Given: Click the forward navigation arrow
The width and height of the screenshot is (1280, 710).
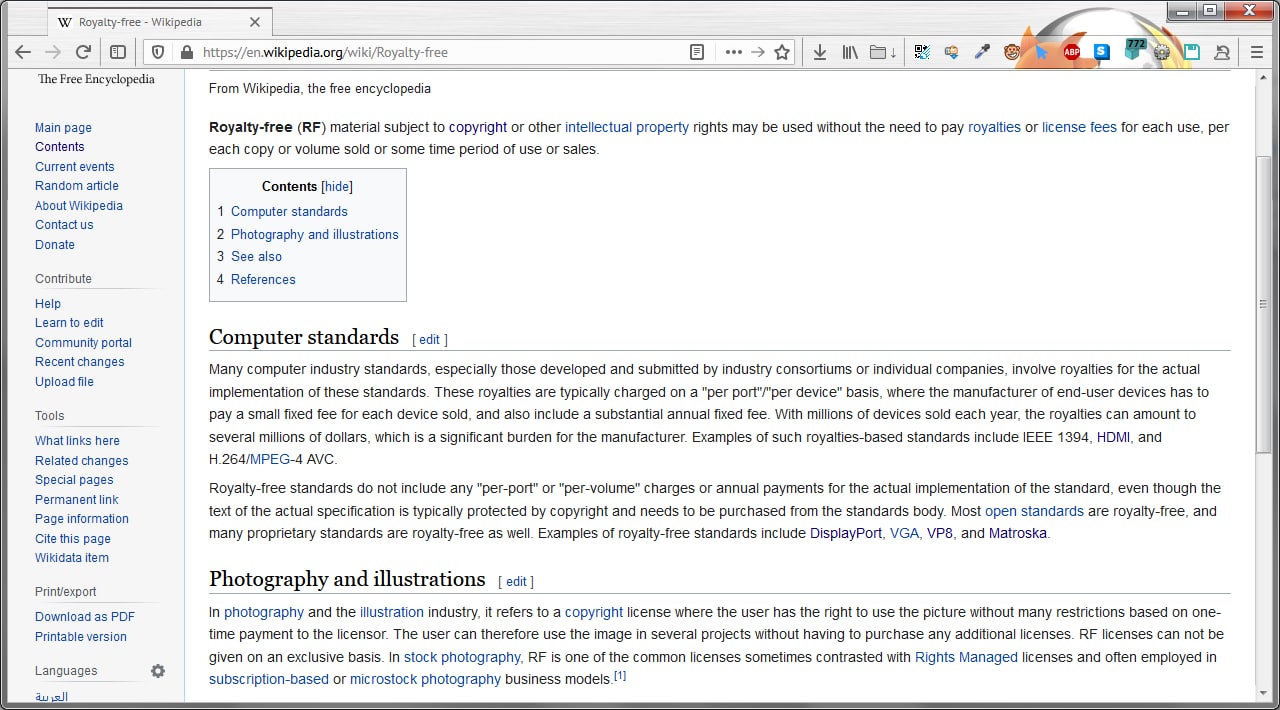Looking at the screenshot, I should (x=53, y=52).
